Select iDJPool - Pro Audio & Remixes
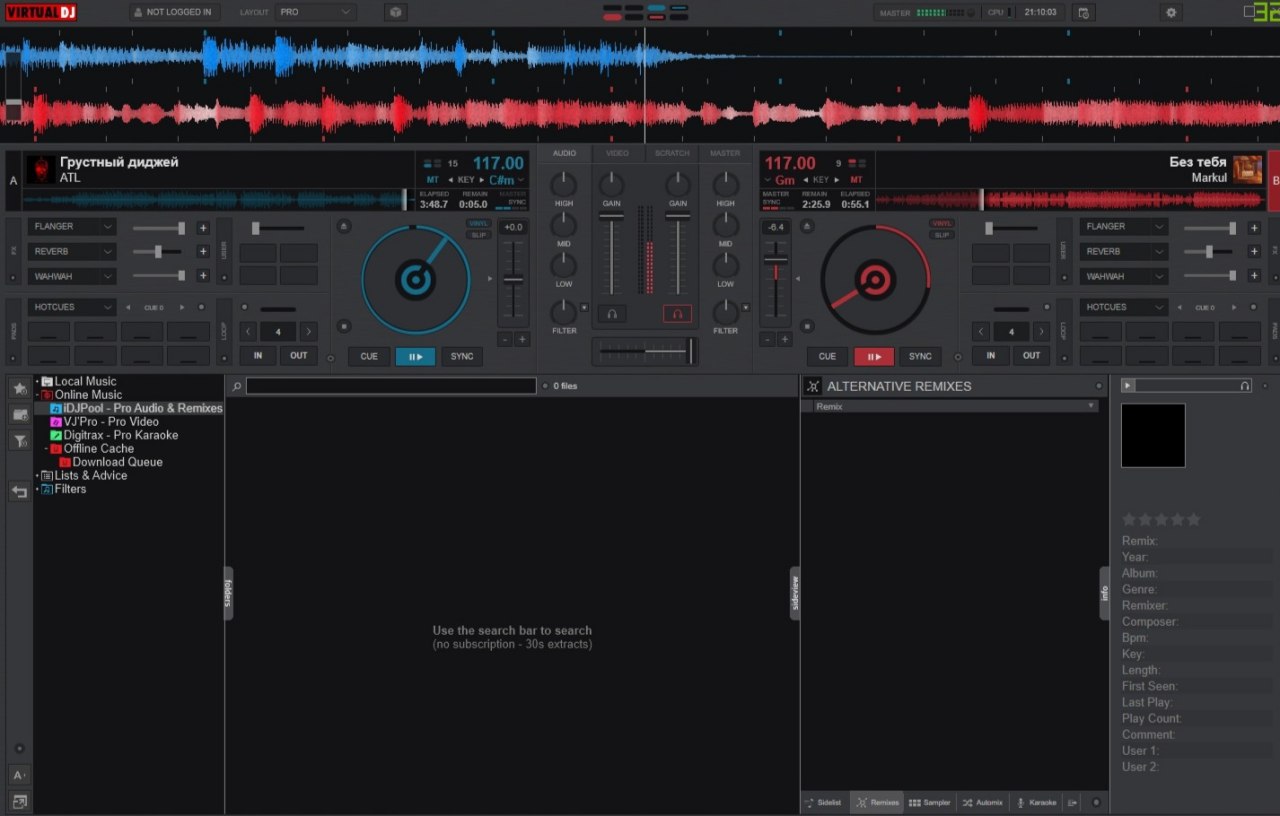This screenshot has width=1280, height=816. [136, 408]
